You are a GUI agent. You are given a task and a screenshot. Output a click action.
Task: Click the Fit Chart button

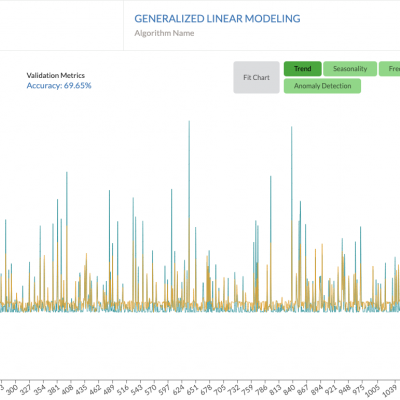click(256, 77)
